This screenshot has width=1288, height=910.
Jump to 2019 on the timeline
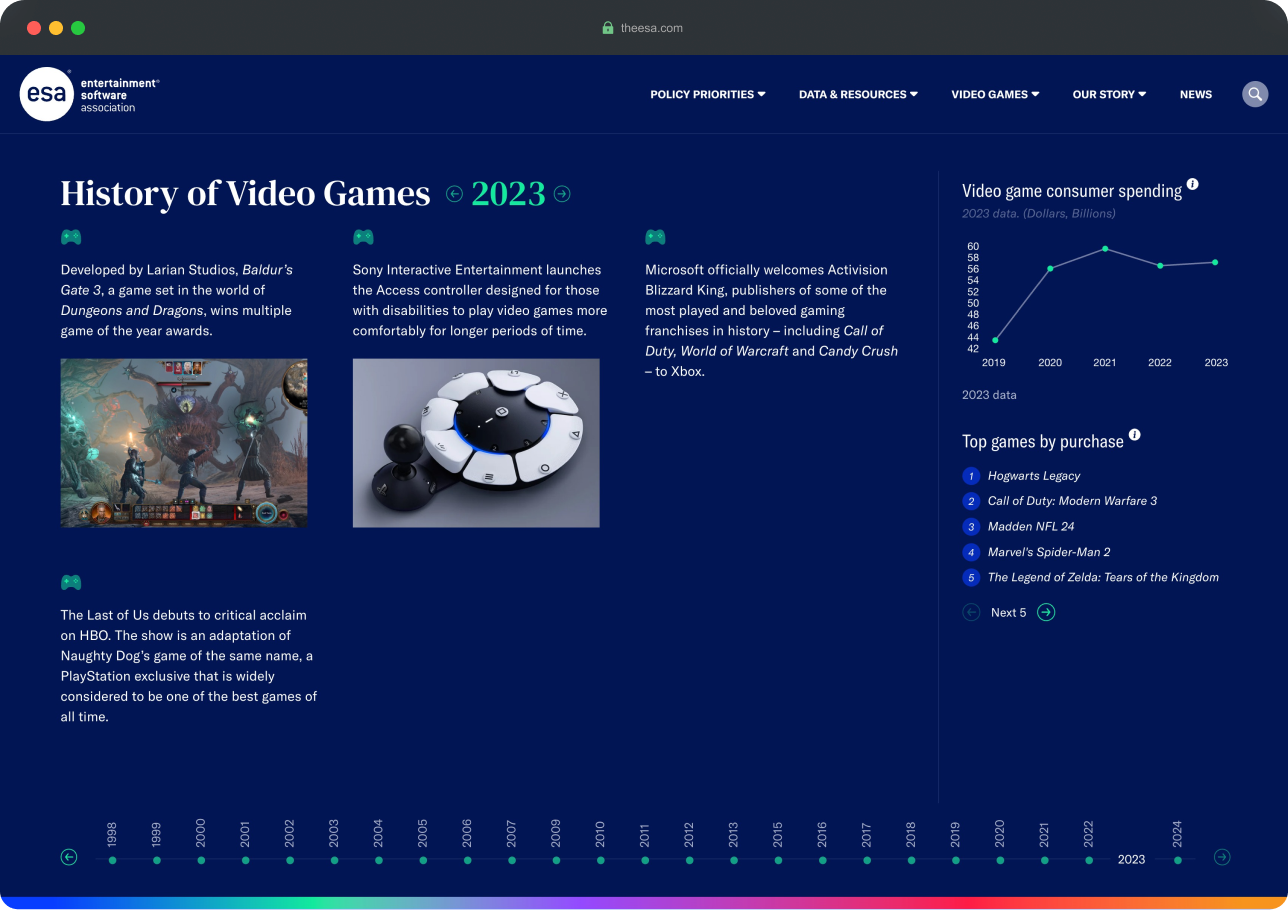(x=955, y=843)
